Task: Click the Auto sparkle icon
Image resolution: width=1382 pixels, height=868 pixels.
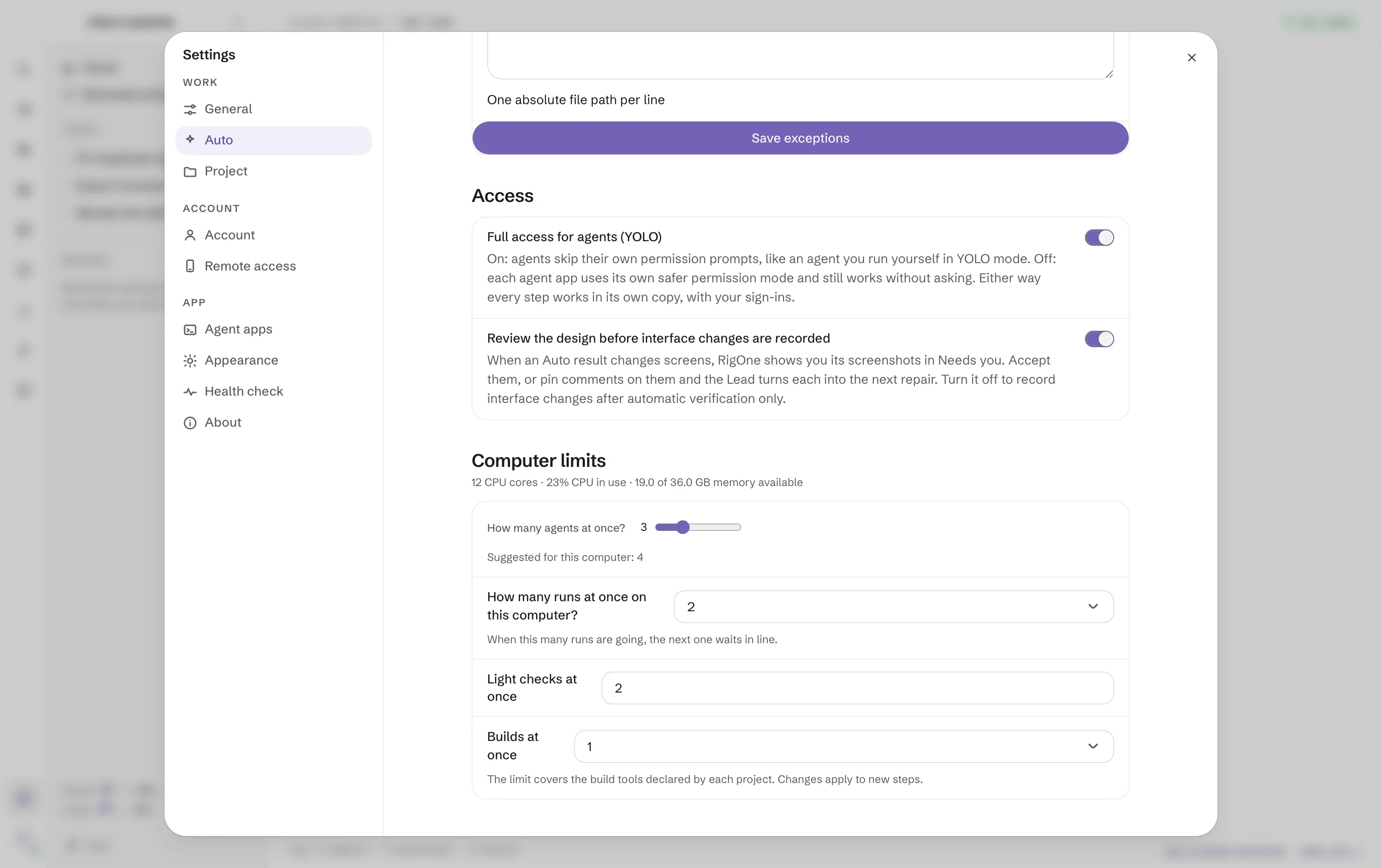Action: coord(190,139)
